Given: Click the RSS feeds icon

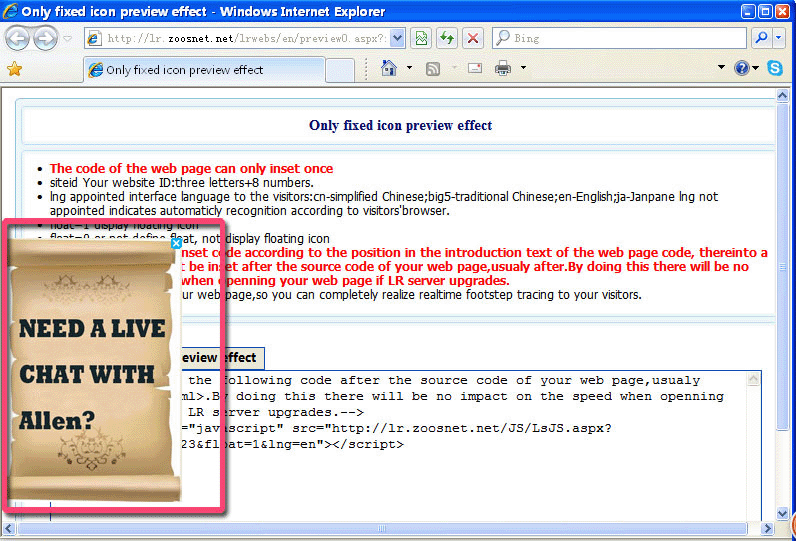Looking at the screenshot, I should coord(433,69).
